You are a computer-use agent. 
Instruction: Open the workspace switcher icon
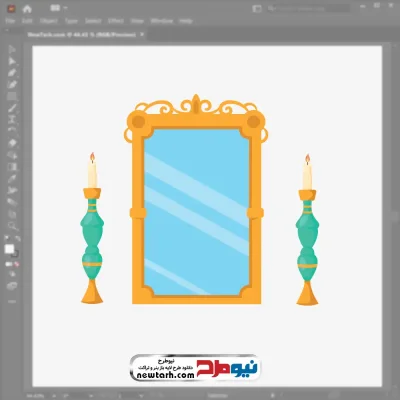click(x=257, y=9)
